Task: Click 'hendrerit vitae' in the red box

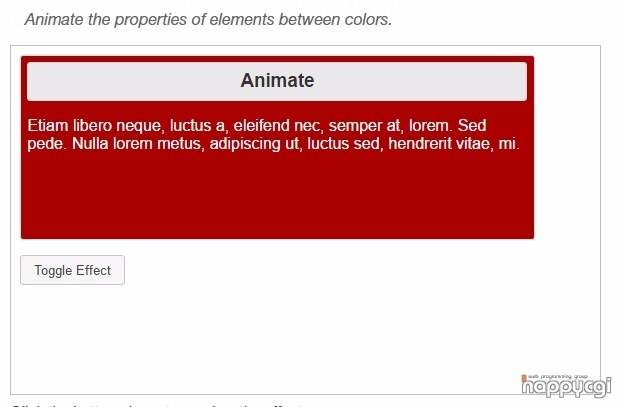Action: [441, 144]
